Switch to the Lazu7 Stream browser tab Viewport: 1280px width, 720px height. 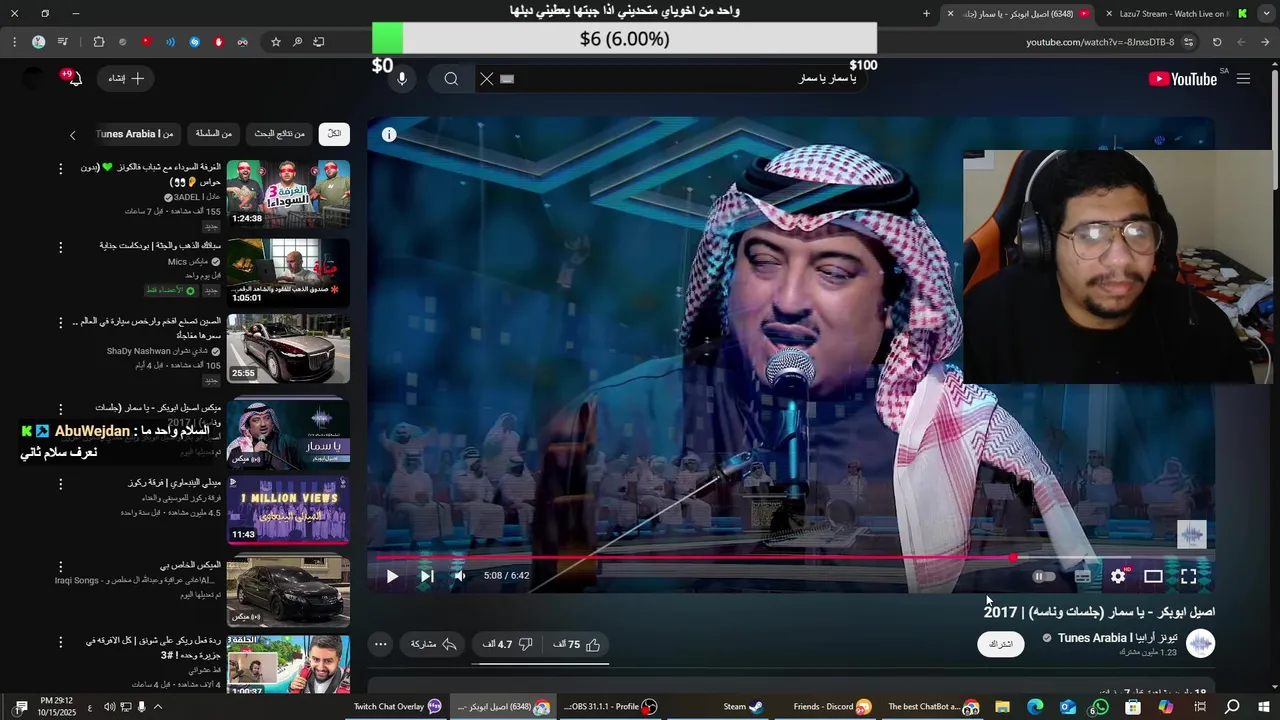[x=1175, y=14]
